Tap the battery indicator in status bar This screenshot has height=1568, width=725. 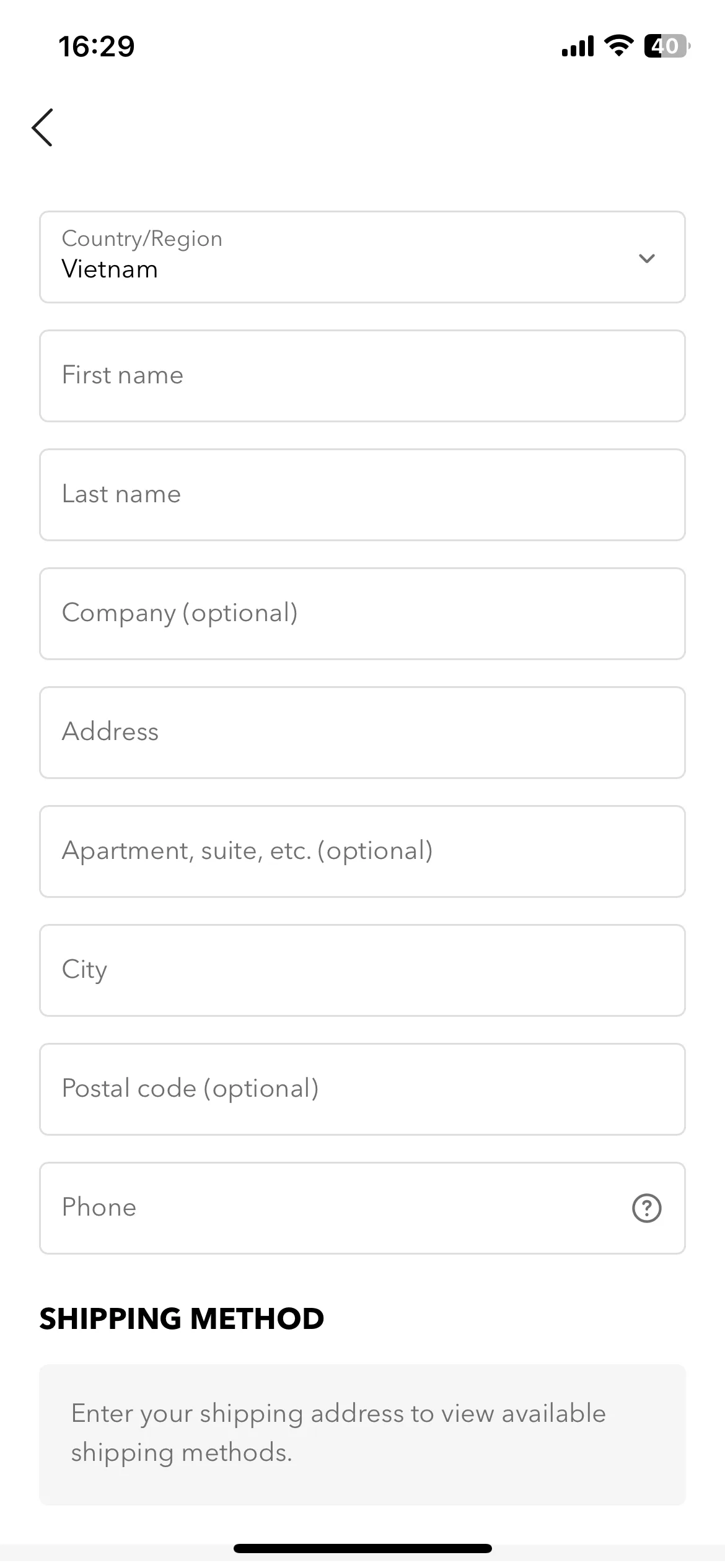(x=667, y=46)
